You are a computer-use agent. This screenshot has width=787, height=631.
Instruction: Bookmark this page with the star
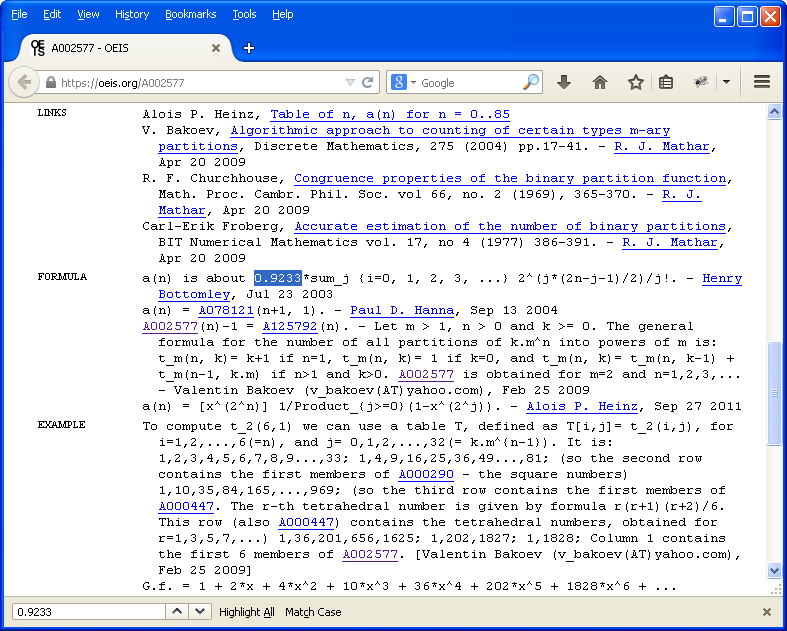click(635, 82)
